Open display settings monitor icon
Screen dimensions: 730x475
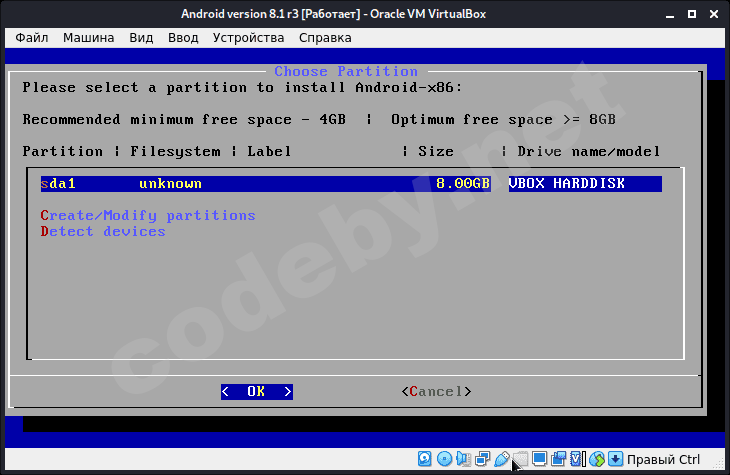pyautogui.click(x=539, y=459)
